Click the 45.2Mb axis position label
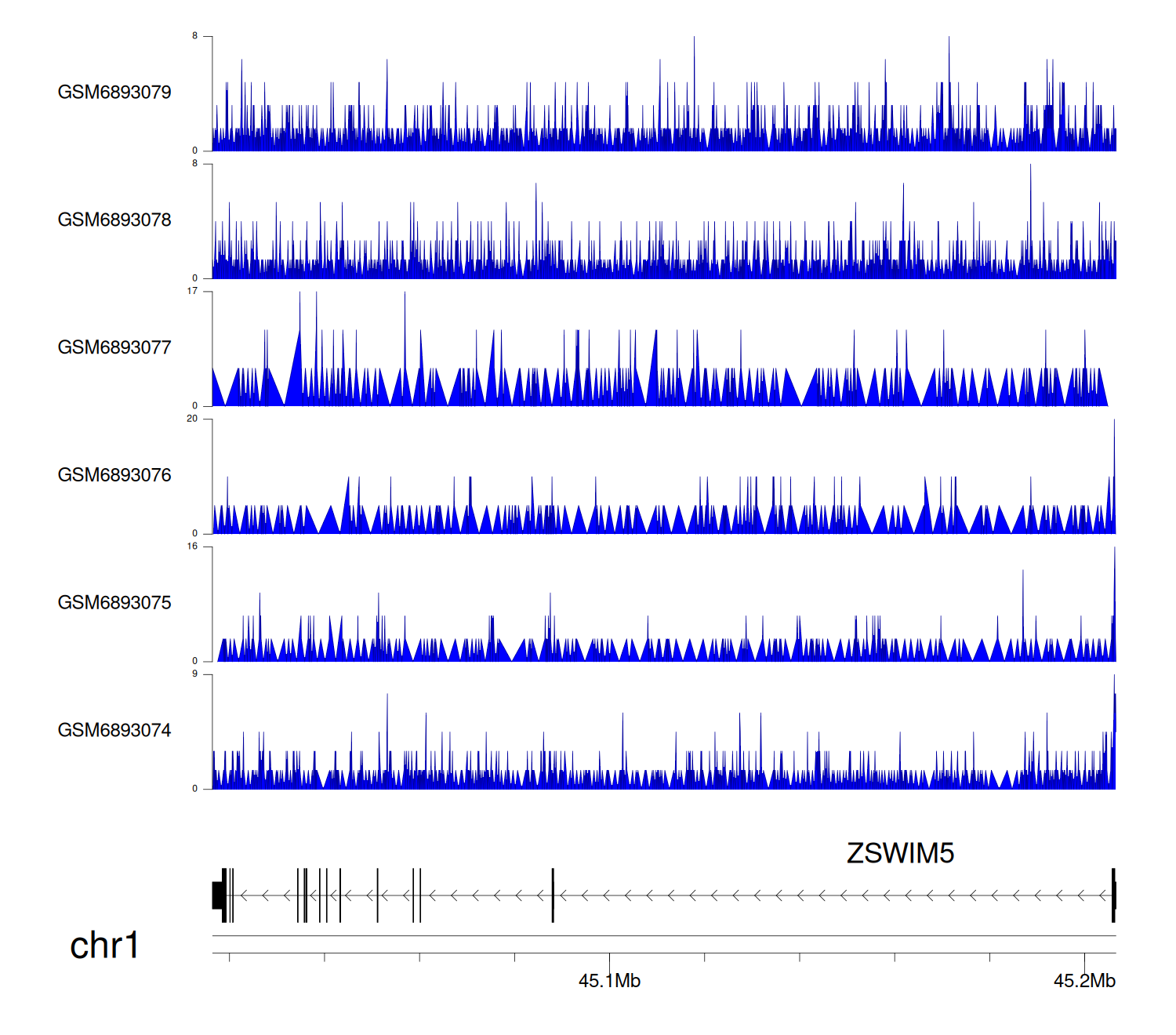The width and height of the screenshot is (1176, 1035). click(x=1084, y=981)
